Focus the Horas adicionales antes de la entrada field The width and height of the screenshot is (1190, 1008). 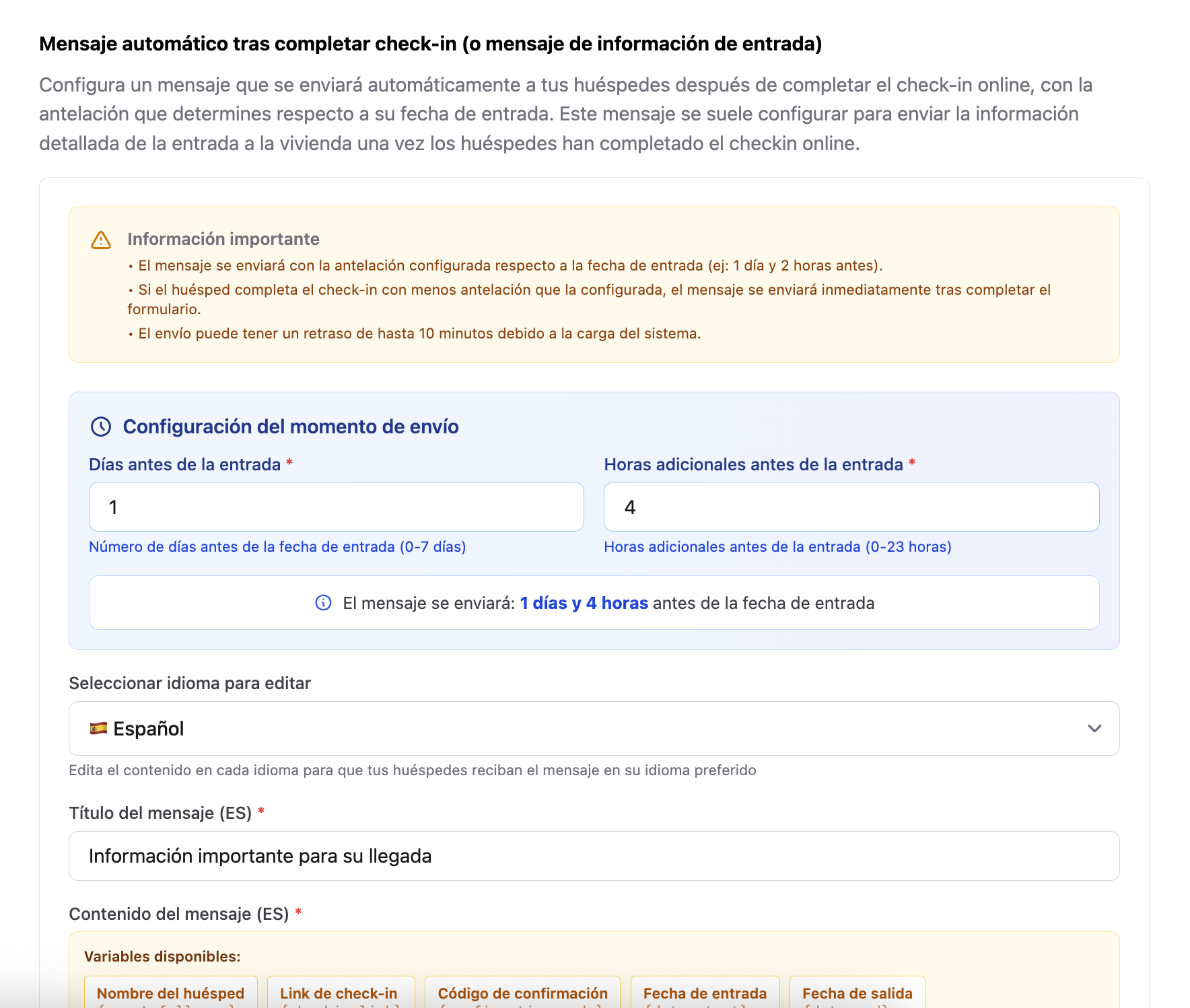tap(851, 507)
